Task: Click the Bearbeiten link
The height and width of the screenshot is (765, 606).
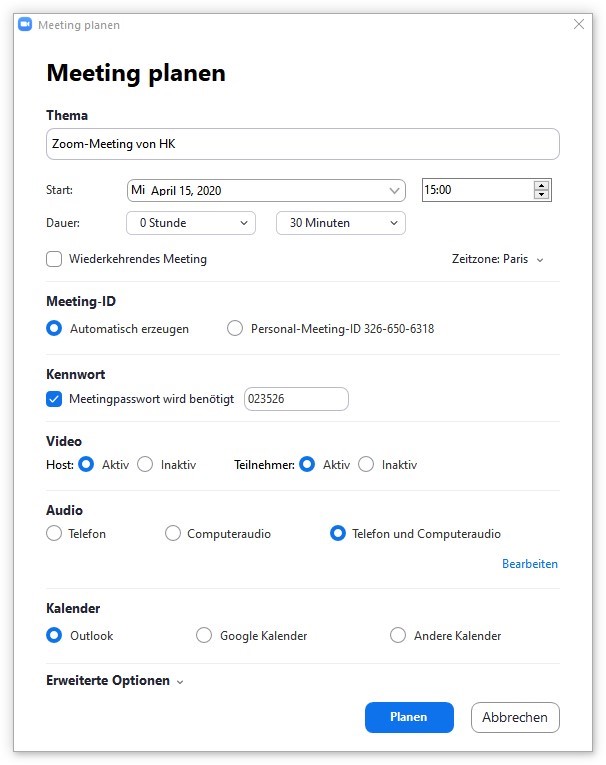Action: 530,564
